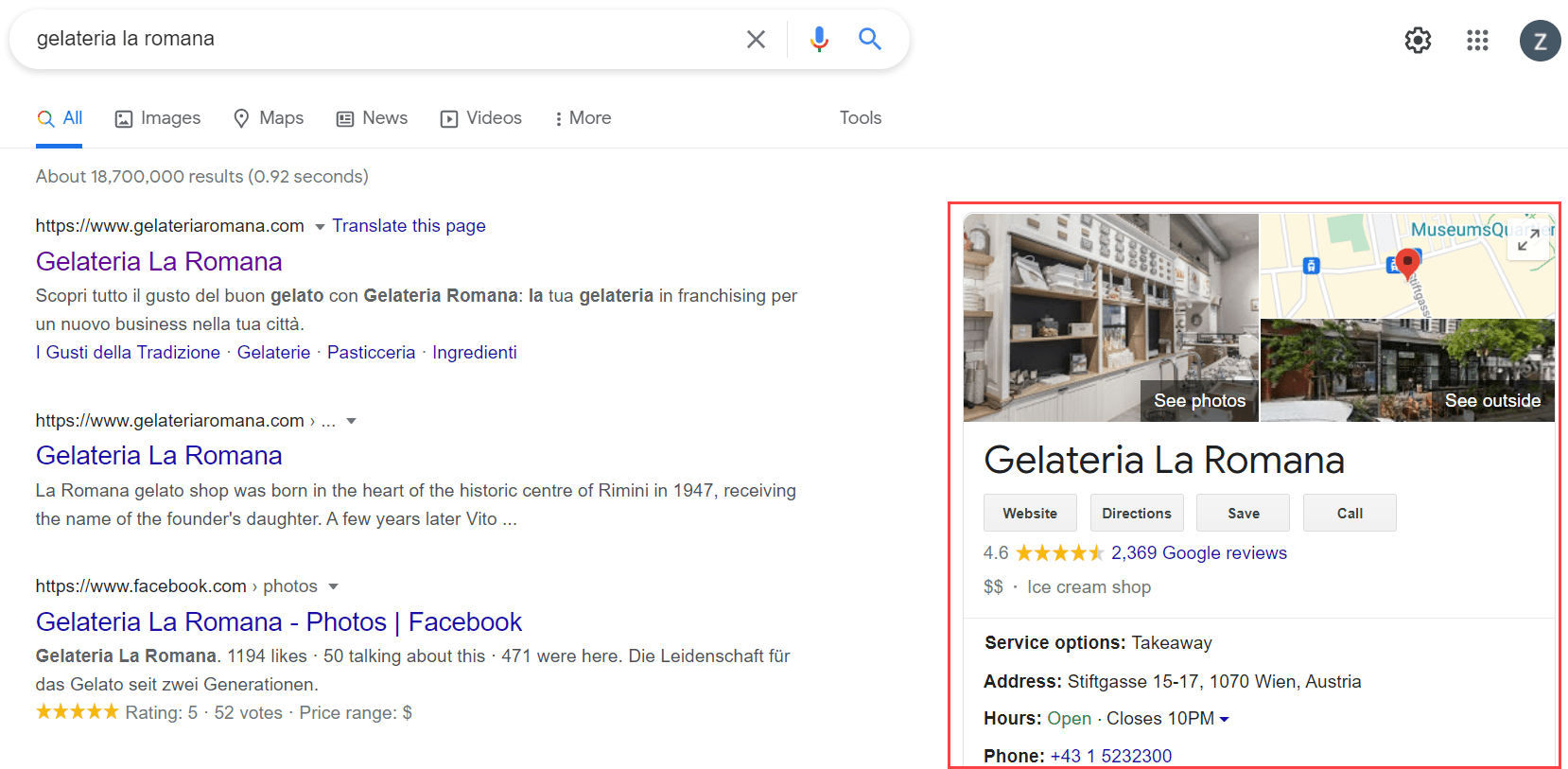
Task: Click the Website button
Action: point(1030,513)
